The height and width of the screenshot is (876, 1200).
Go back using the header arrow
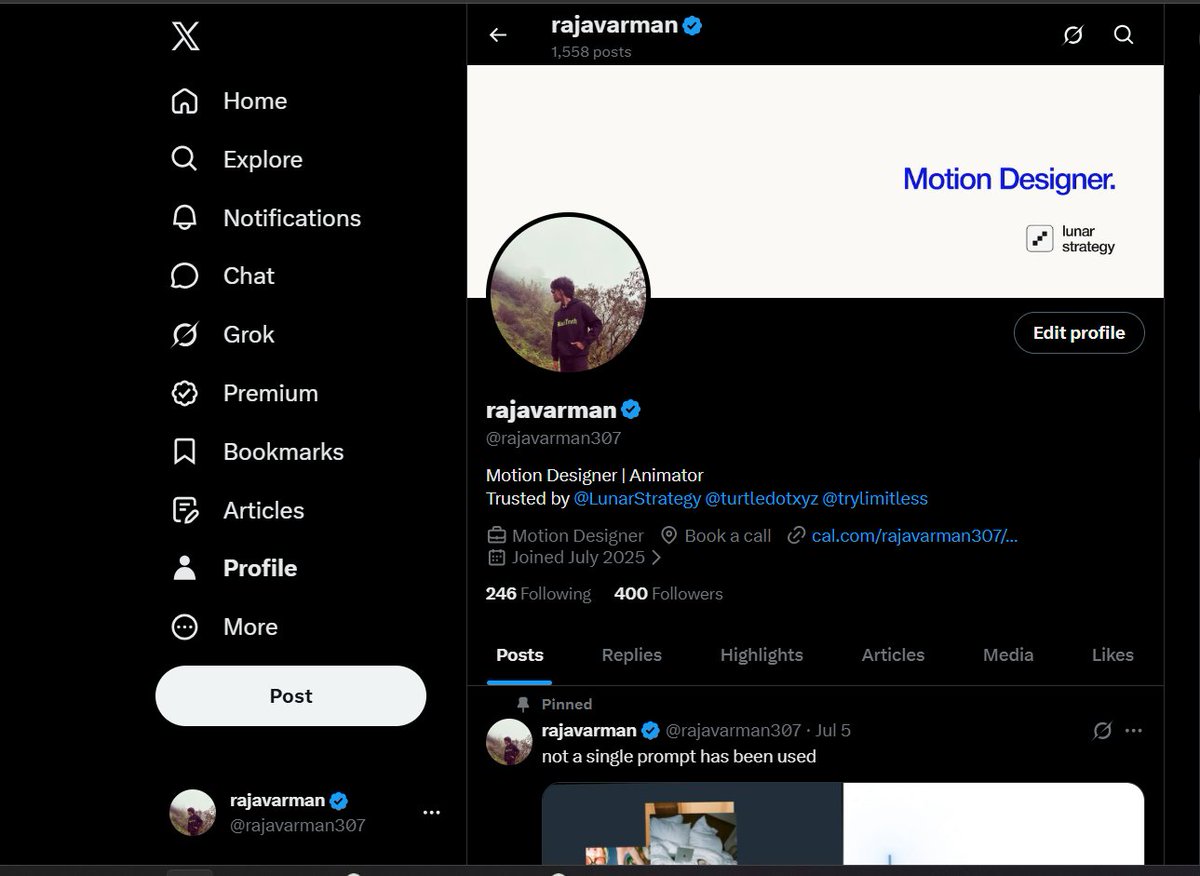click(498, 35)
